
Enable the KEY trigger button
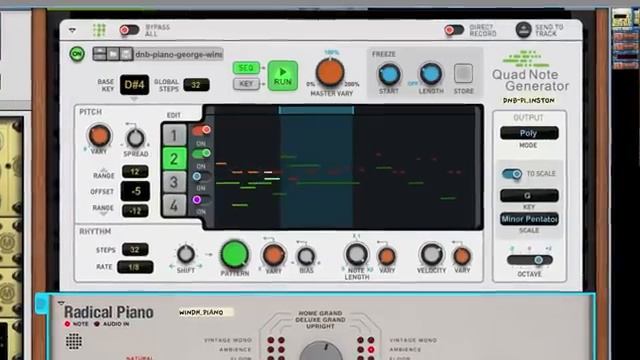[246, 84]
